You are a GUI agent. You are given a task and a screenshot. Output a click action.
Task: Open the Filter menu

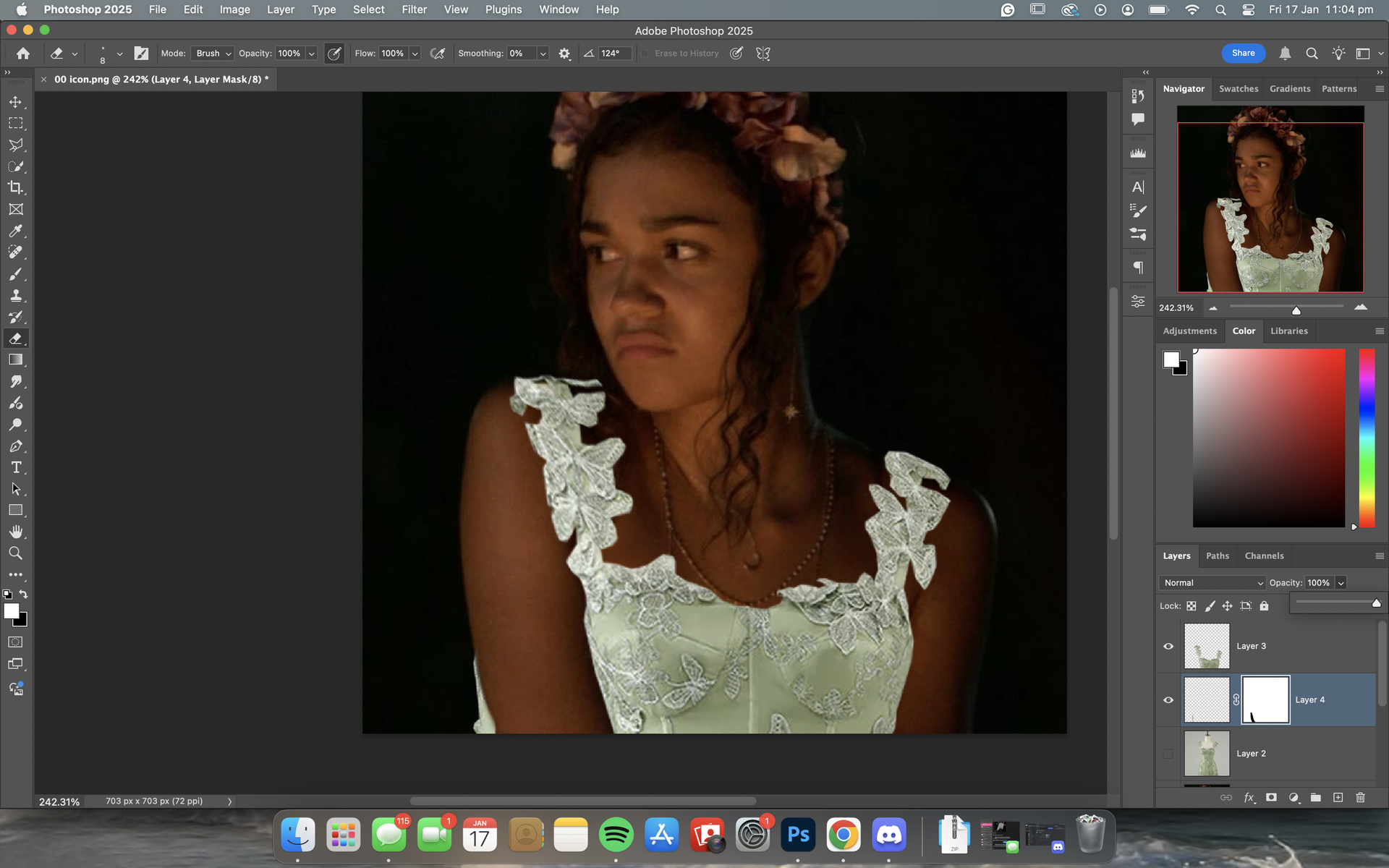(x=414, y=9)
